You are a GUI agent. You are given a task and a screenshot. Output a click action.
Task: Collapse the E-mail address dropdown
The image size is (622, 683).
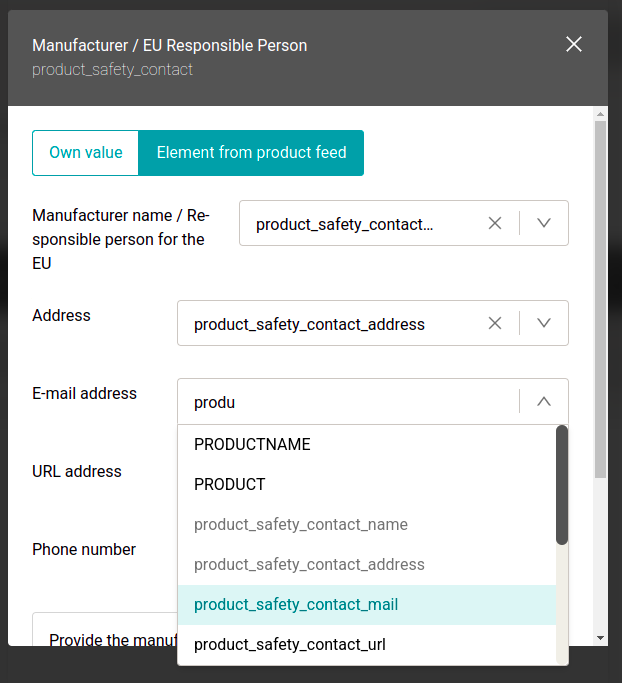point(544,402)
